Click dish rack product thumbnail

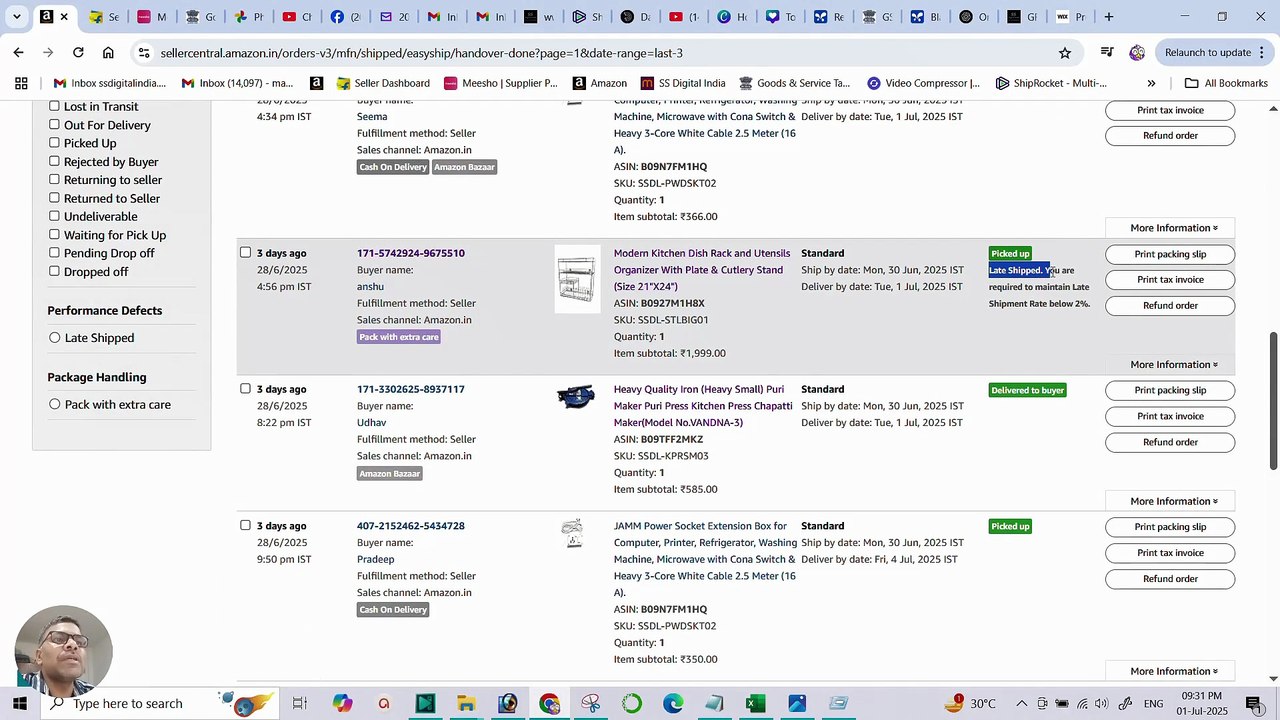pos(578,279)
